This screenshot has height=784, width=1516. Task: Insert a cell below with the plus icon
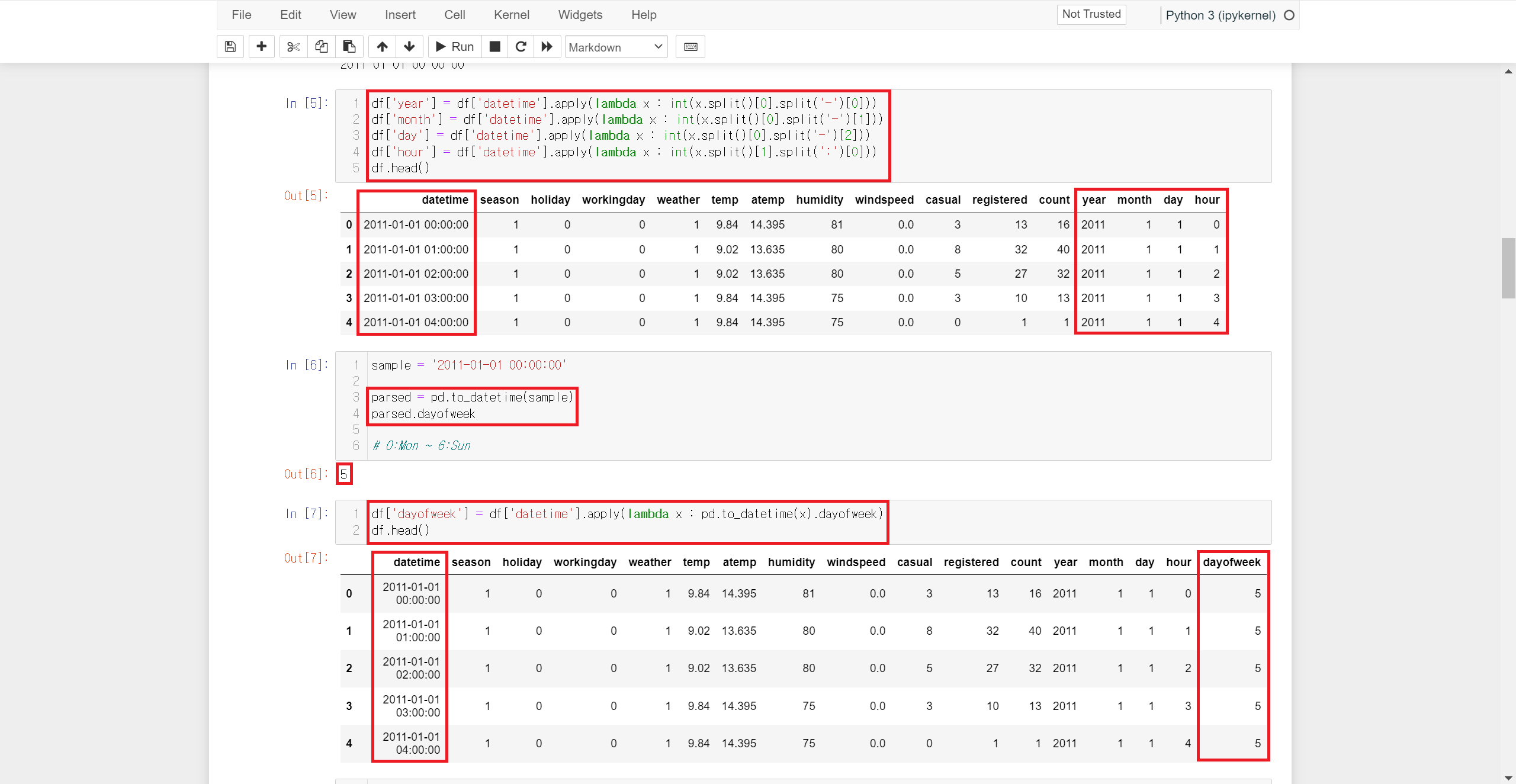(261, 47)
